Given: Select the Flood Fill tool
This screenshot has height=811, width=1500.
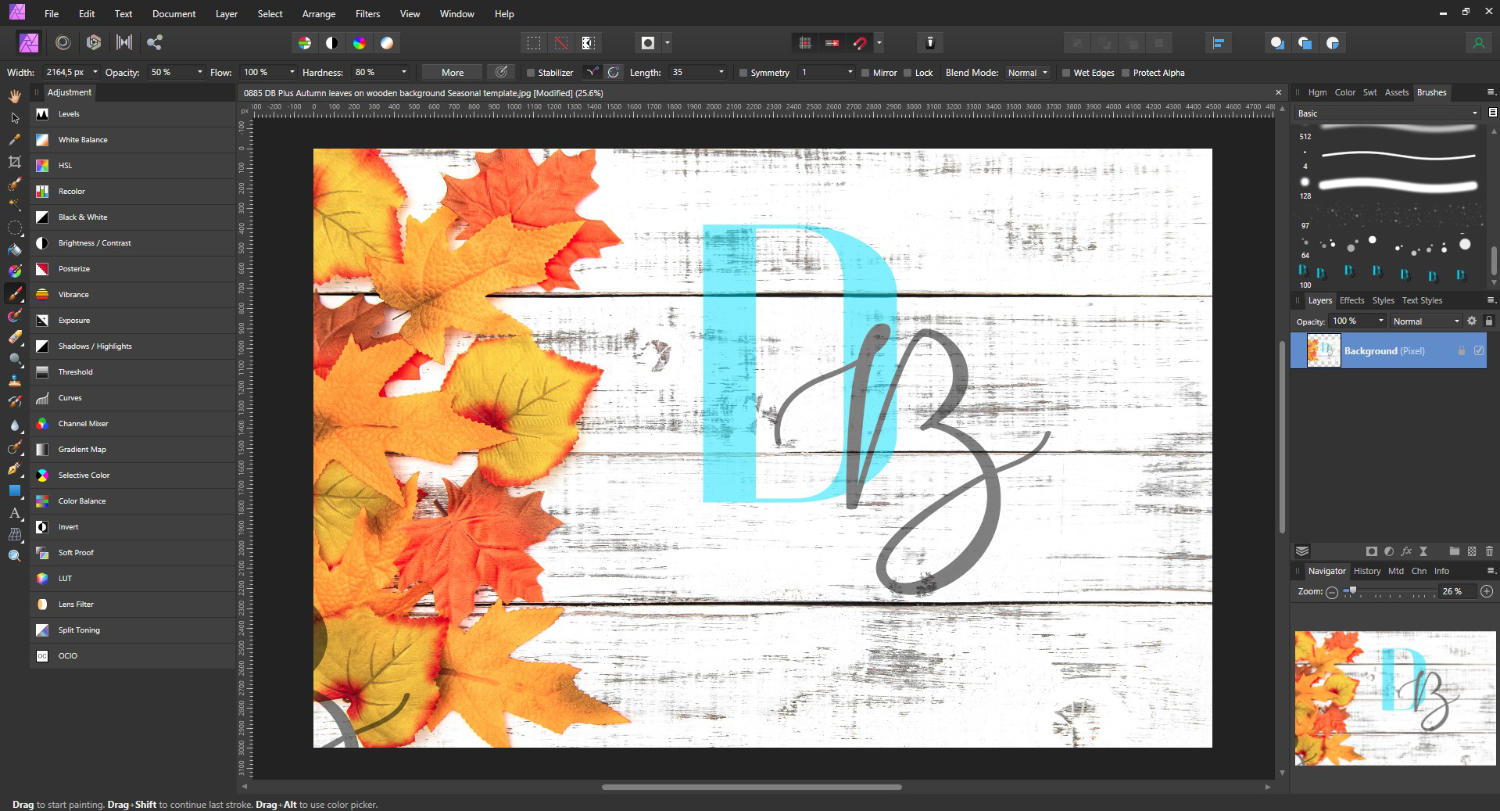Looking at the screenshot, I should pos(15,250).
